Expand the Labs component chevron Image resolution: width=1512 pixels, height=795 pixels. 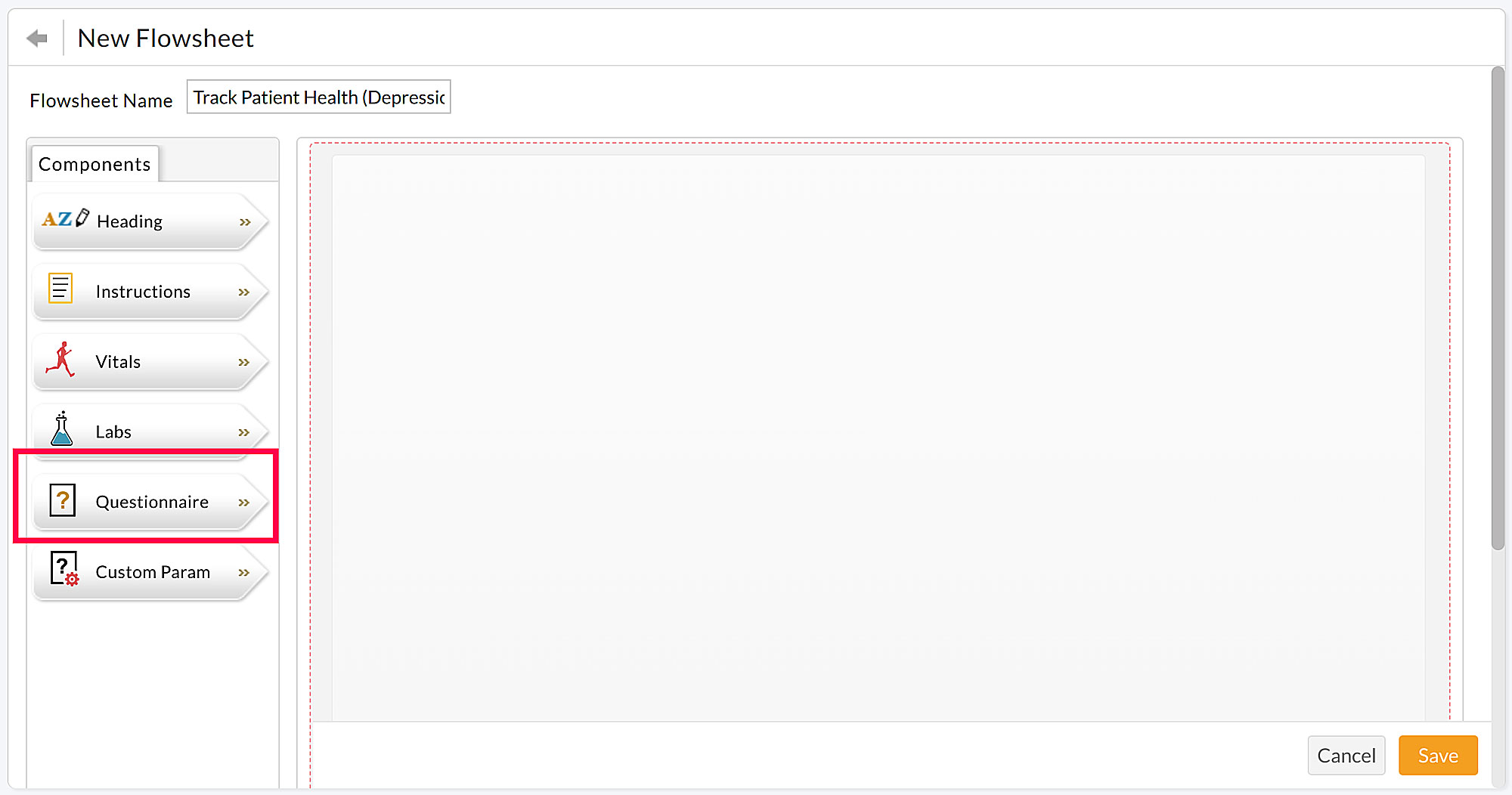pyautogui.click(x=245, y=432)
